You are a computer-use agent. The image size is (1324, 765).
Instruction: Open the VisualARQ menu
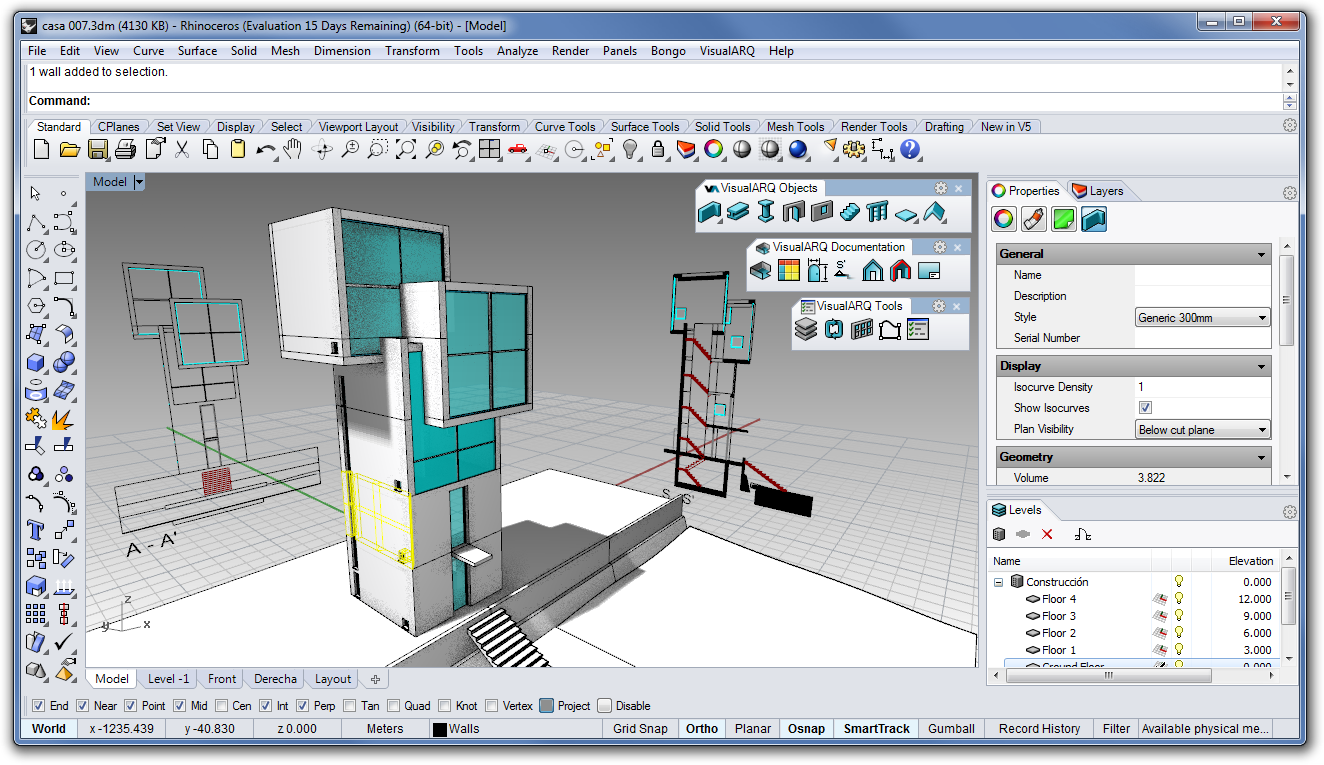(728, 51)
